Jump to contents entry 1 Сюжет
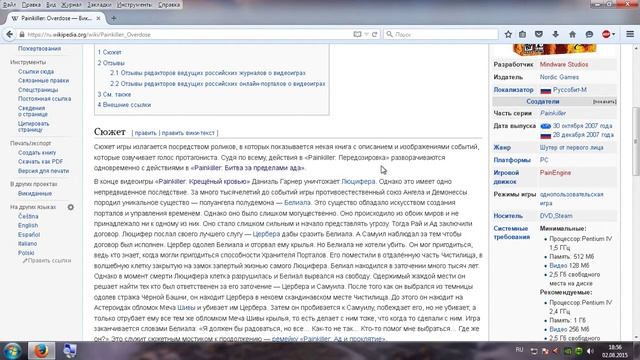This screenshot has height=360, width=640. click(109, 53)
